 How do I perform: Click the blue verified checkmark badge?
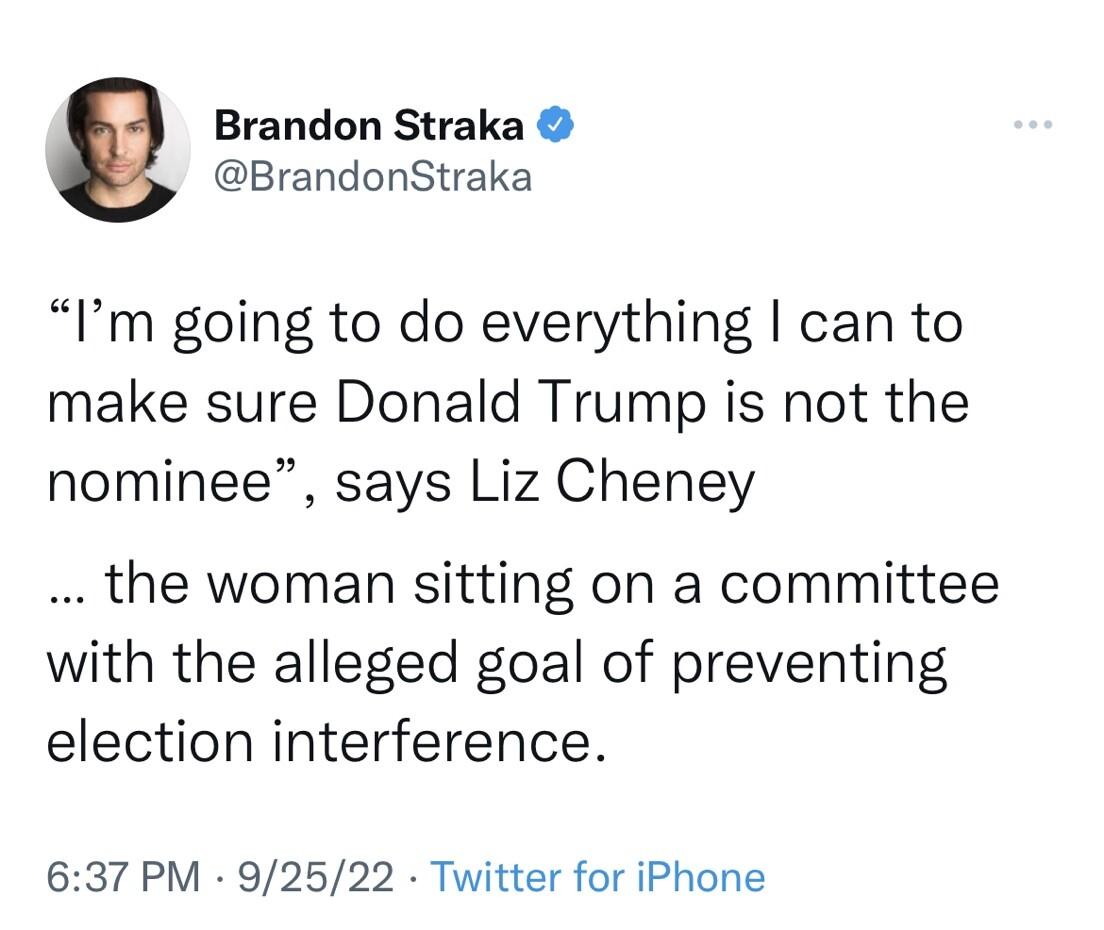[x=556, y=125]
